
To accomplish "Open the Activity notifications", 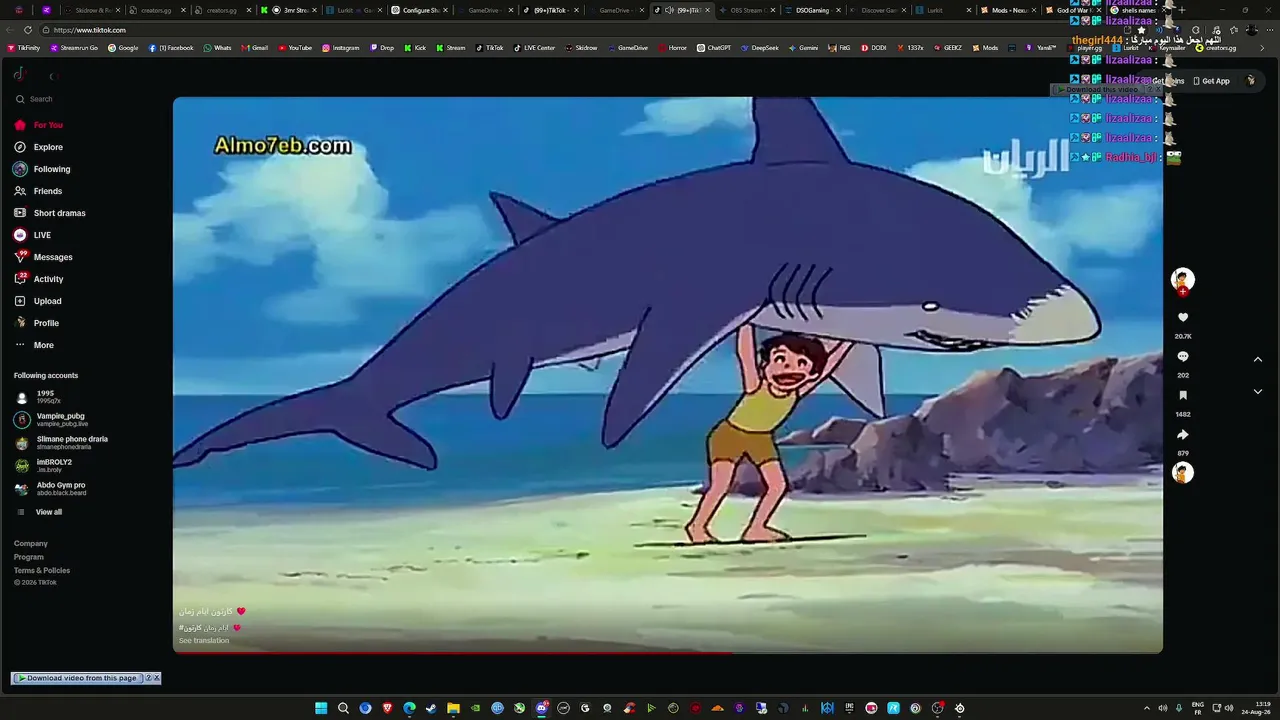I will [x=38, y=279].
